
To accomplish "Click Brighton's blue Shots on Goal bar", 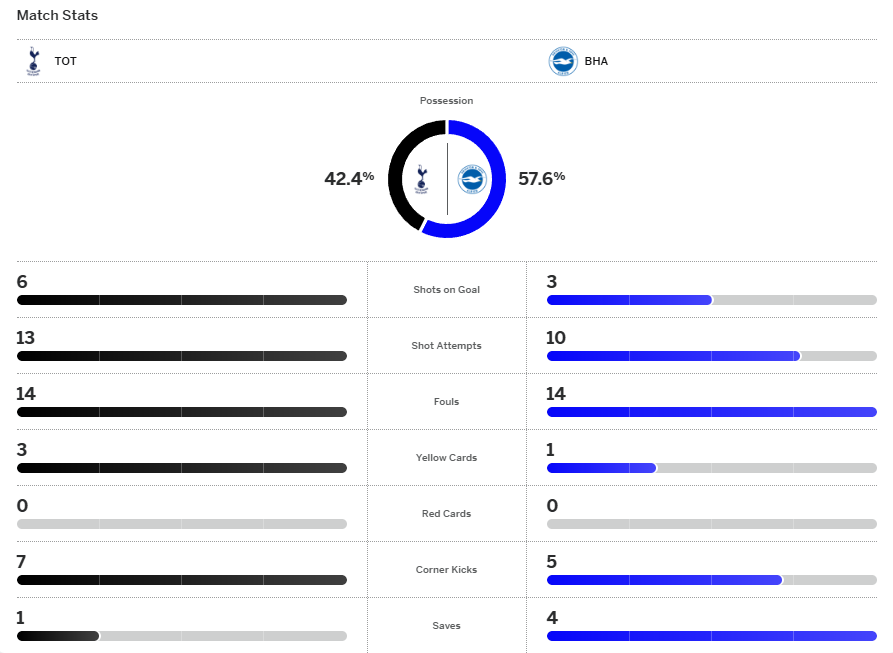I will 628,300.
